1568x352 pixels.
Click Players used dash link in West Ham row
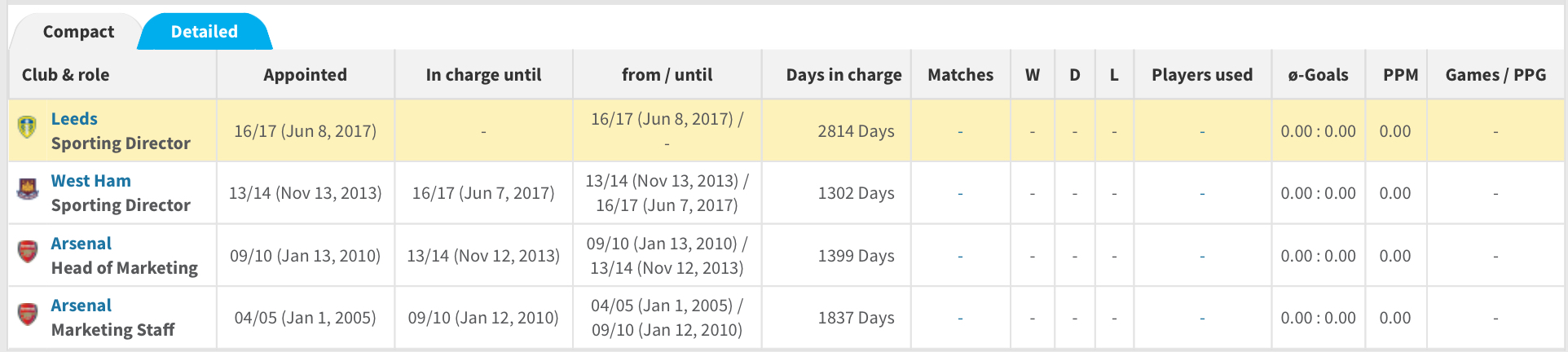[x=1202, y=194]
